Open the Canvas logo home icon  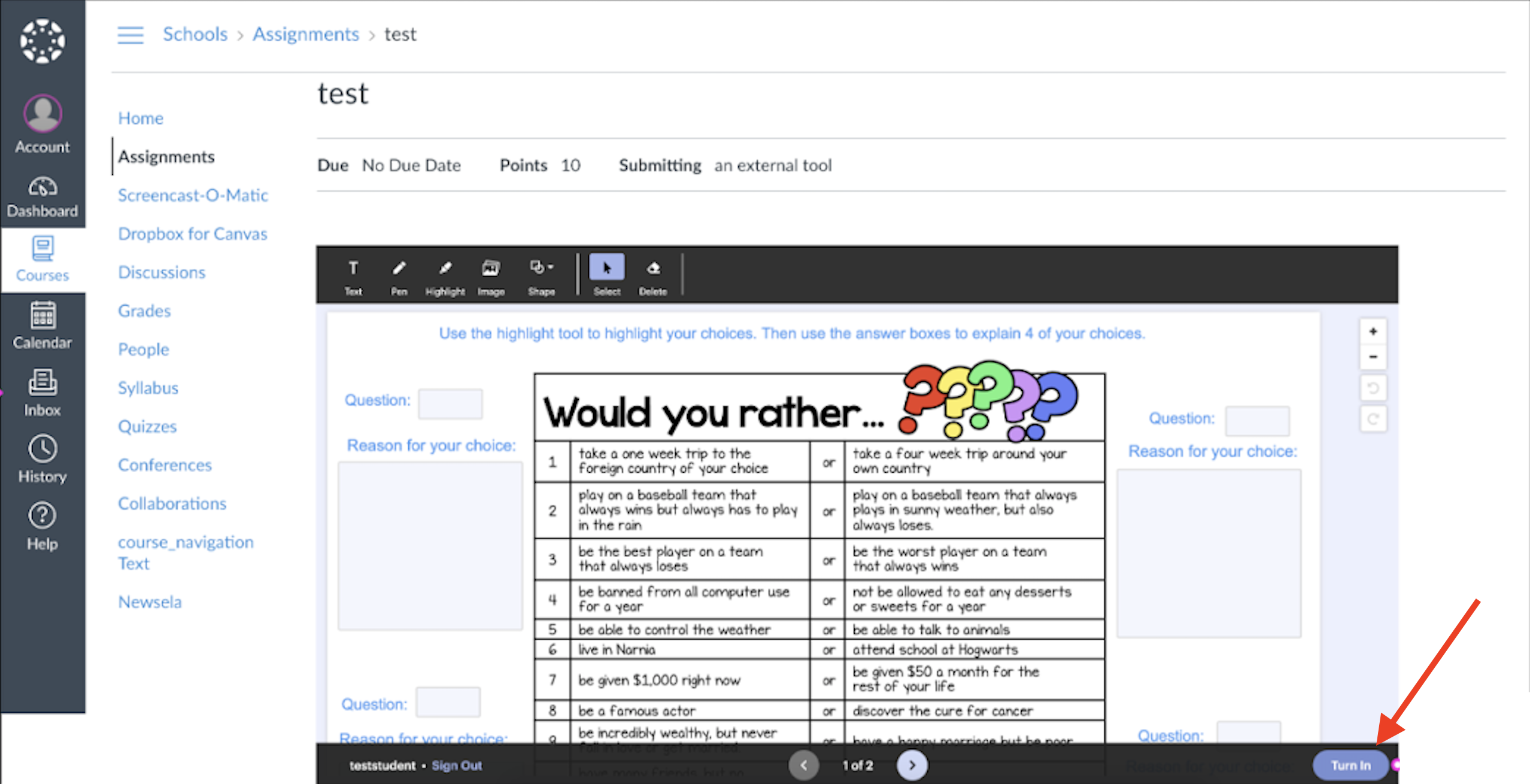[x=42, y=41]
